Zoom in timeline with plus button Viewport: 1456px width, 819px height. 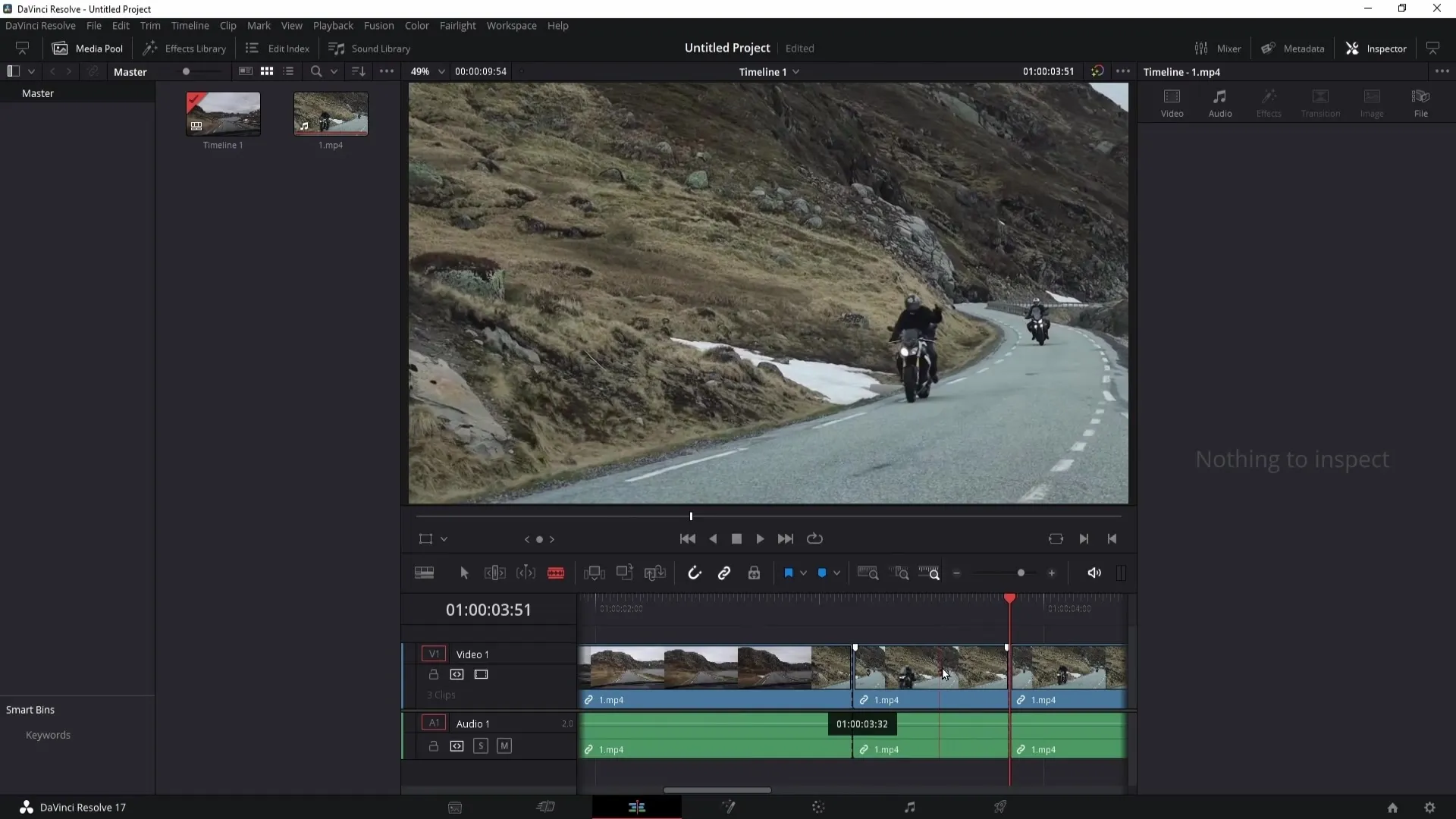pyautogui.click(x=1052, y=573)
